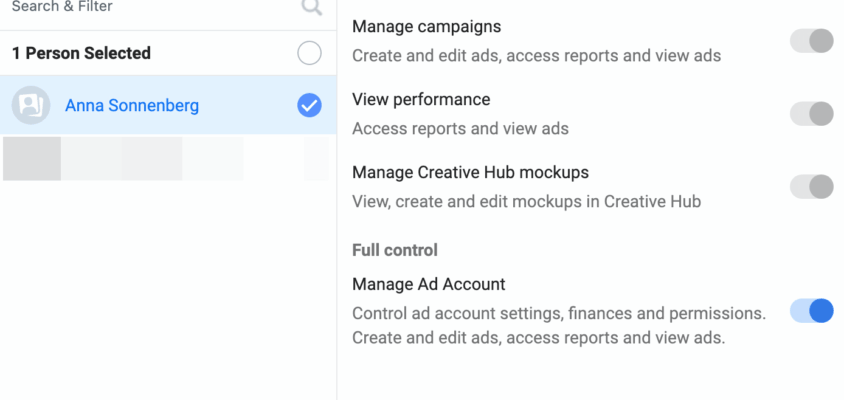Click the description under Manage campaigns
Screen dimensions: 844x400
[536, 56]
